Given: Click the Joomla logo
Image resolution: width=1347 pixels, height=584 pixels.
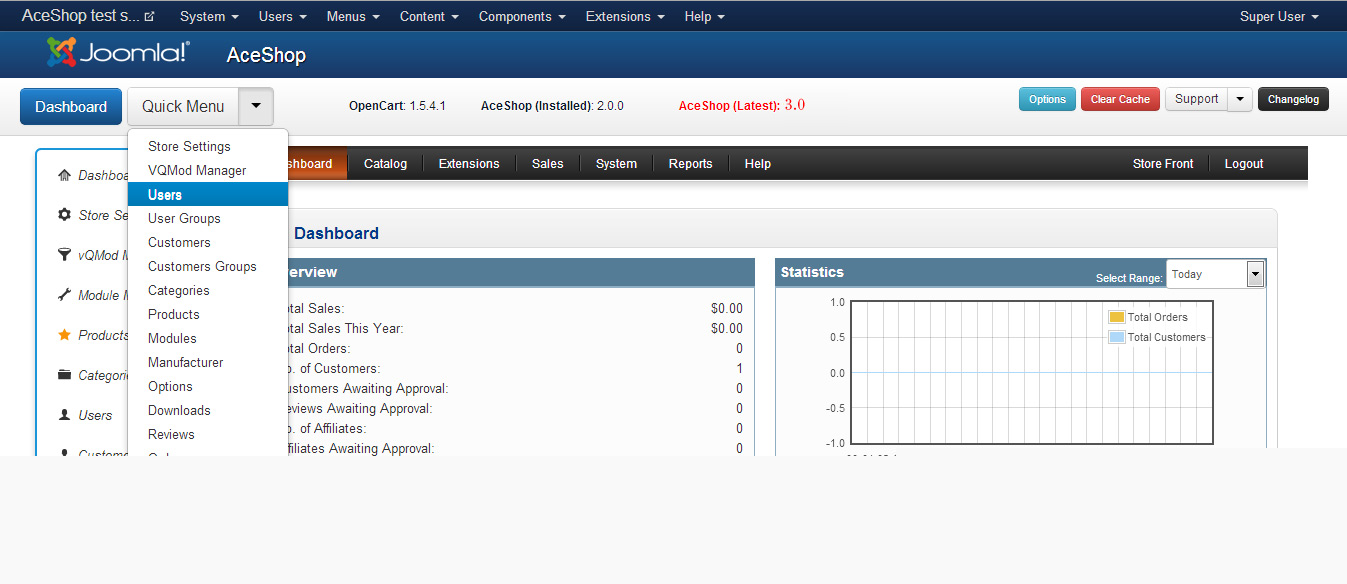Looking at the screenshot, I should (118, 53).
